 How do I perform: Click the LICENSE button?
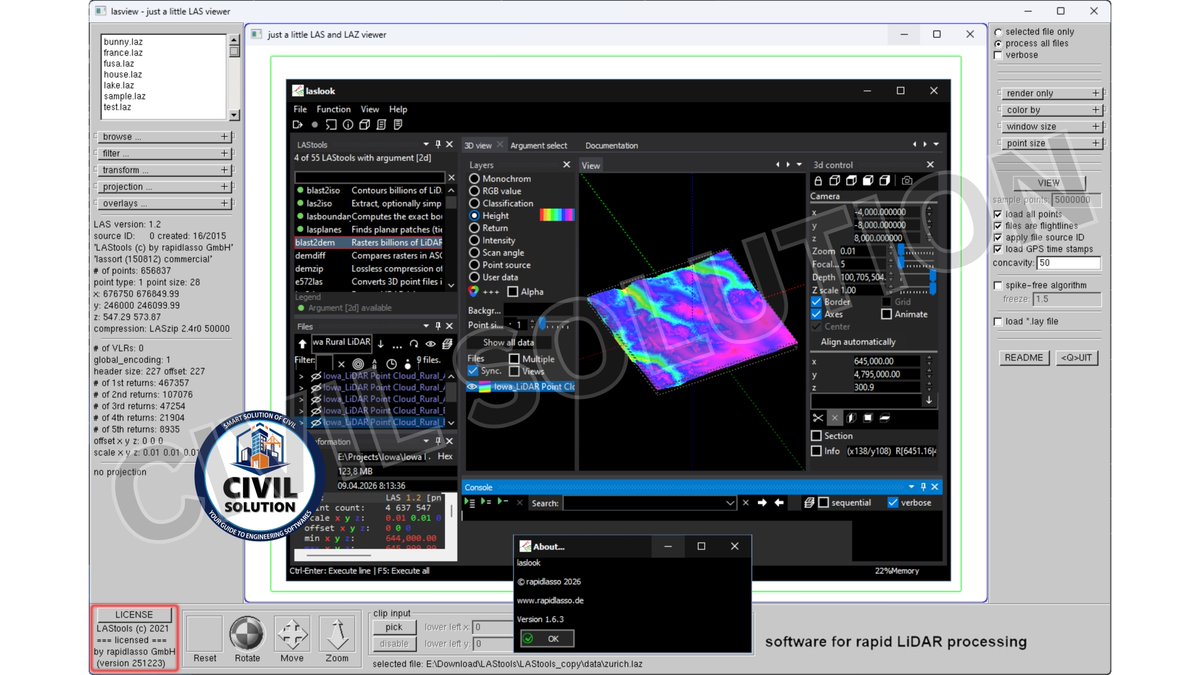(134, 614)
